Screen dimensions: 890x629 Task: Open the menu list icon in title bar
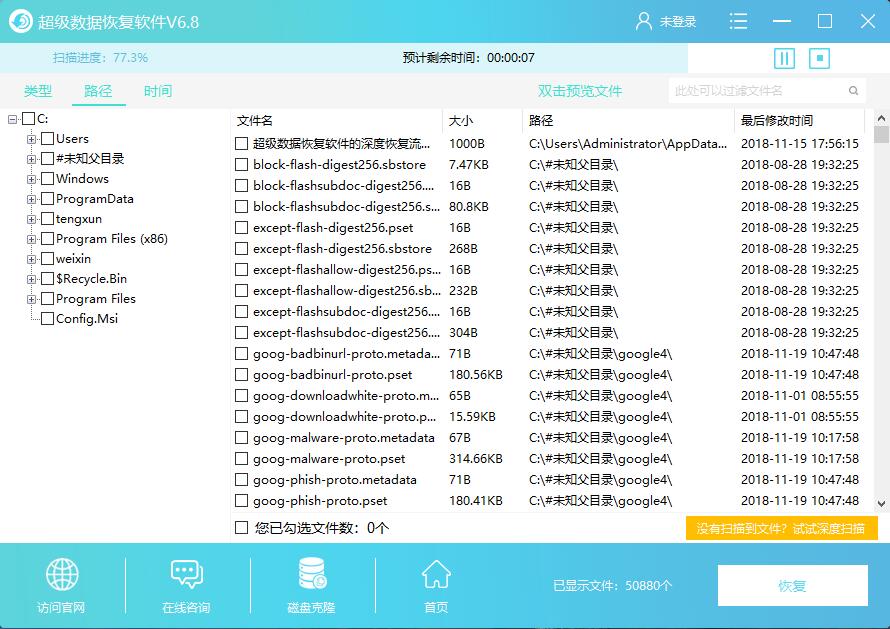click(738, 22)
